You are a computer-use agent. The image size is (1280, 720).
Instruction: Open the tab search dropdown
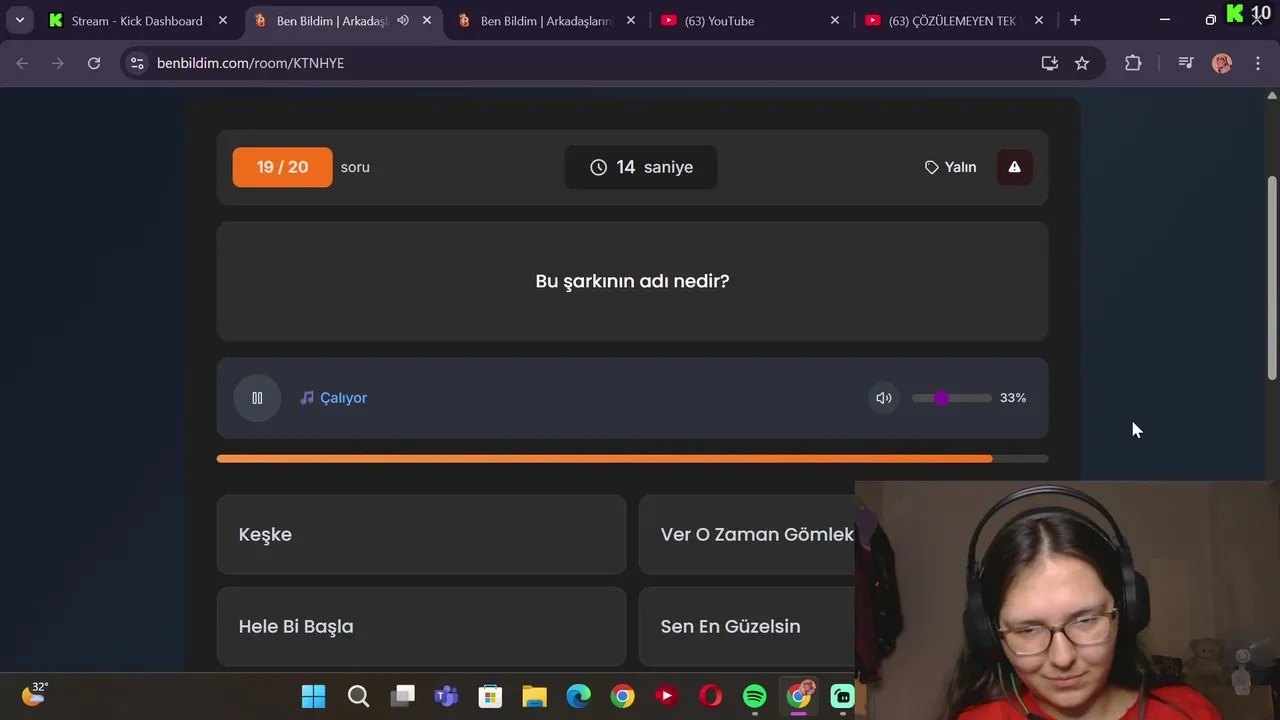[19, 20]
